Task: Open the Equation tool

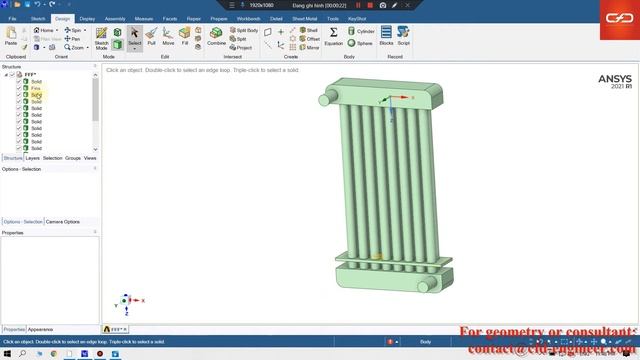Action: [333, 36]
